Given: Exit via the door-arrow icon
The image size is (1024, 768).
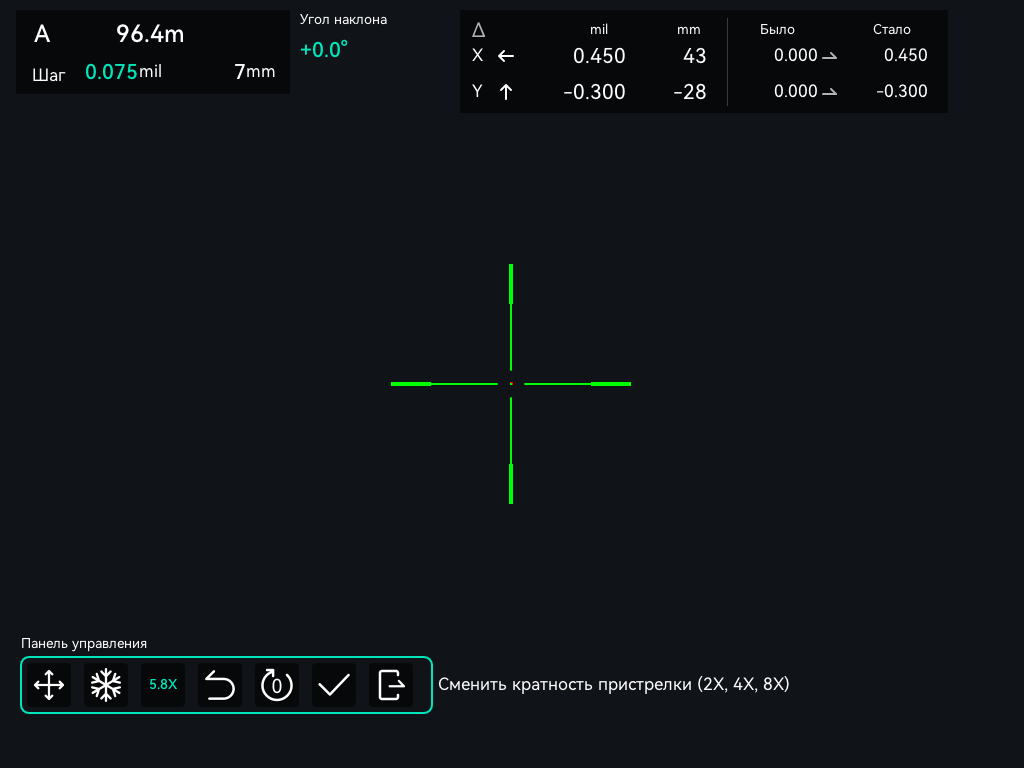Looking at the screenshot, I should point(391,685).
